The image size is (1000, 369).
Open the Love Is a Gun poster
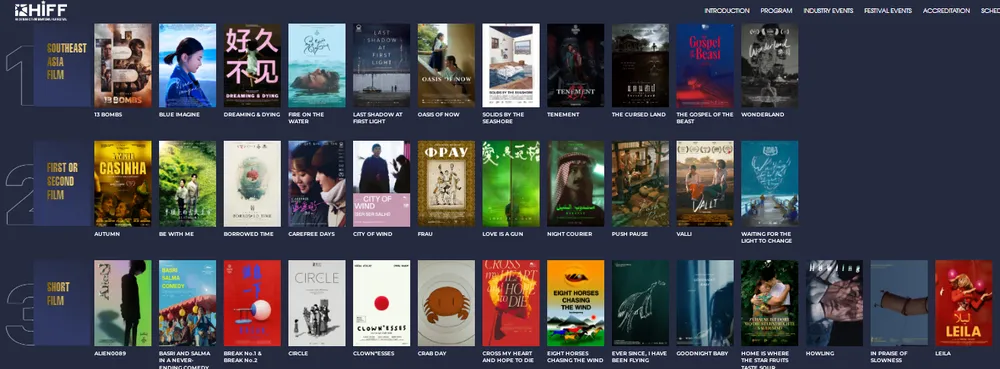511,184
